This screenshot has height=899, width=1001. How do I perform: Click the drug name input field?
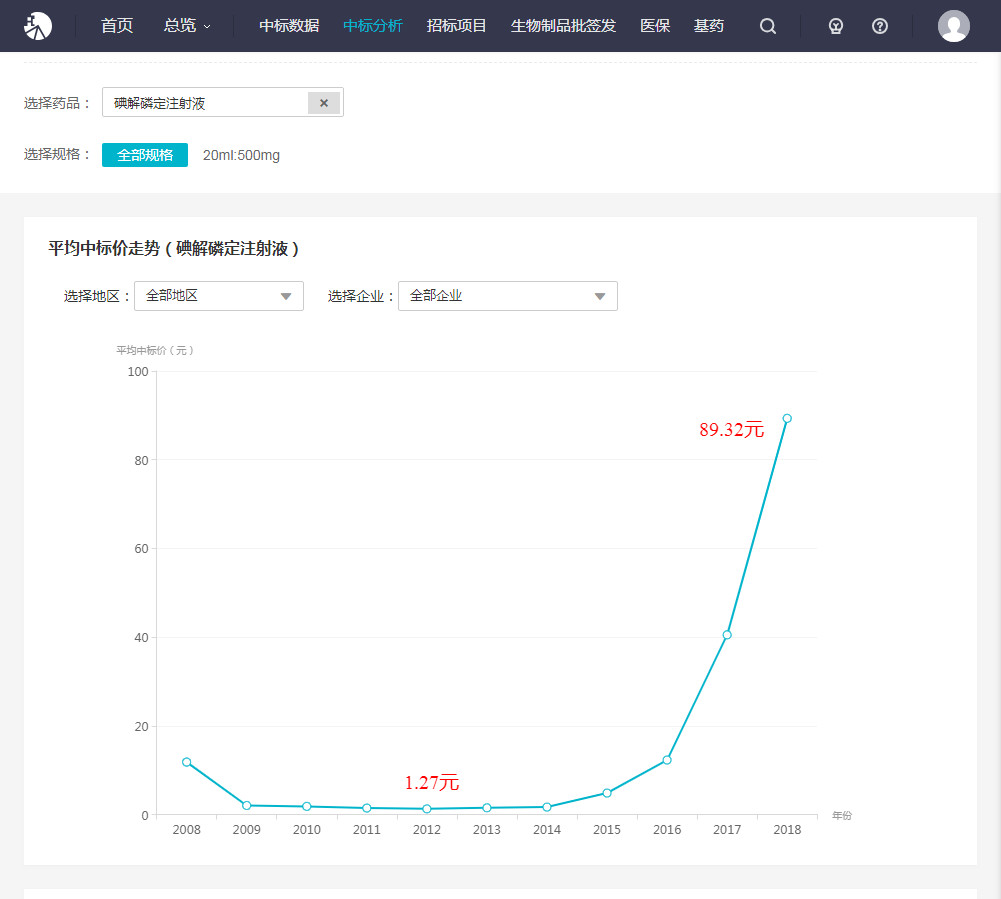[205, 103]
